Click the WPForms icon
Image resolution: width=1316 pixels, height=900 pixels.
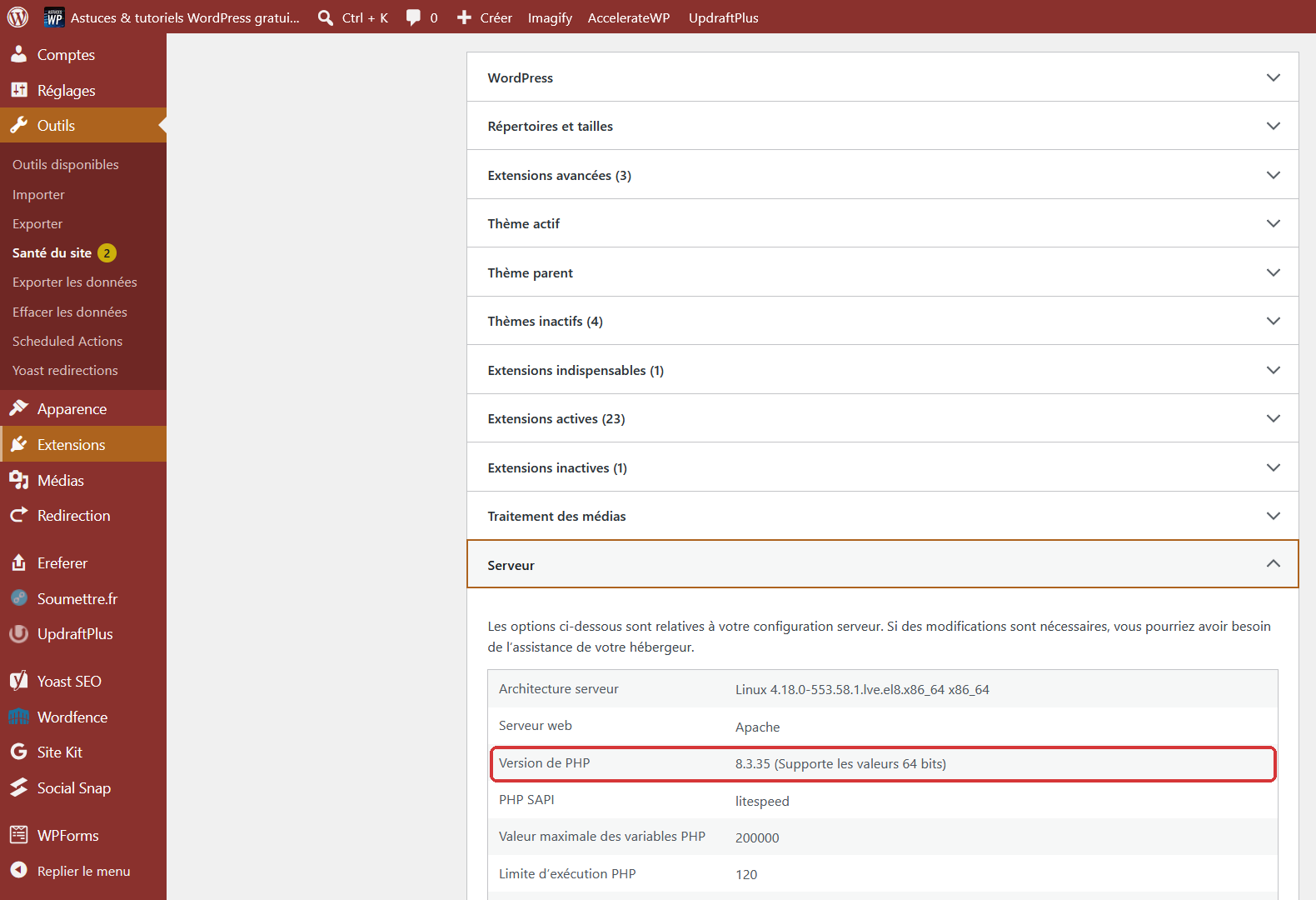[19, 835]
